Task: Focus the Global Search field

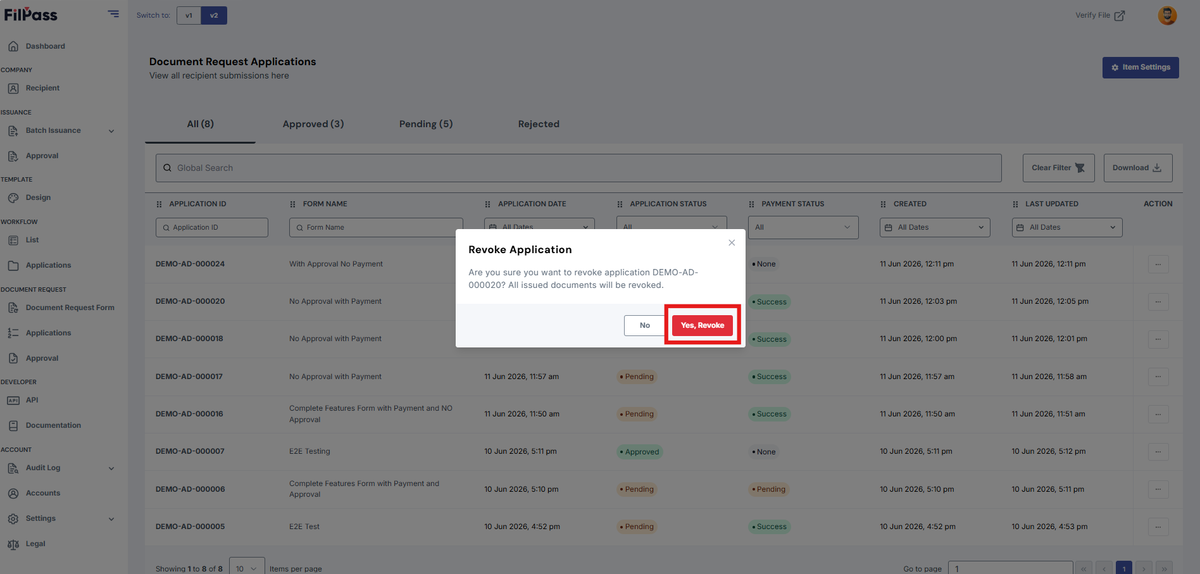Action: (578, 168)
